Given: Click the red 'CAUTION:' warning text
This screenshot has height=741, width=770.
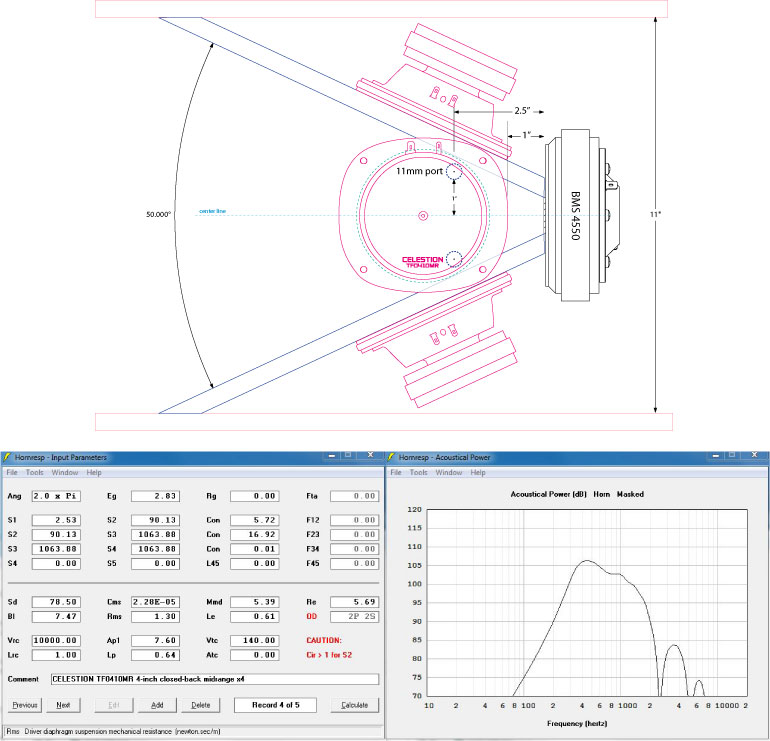Looking at the screenshot, I should click(324, 640).
